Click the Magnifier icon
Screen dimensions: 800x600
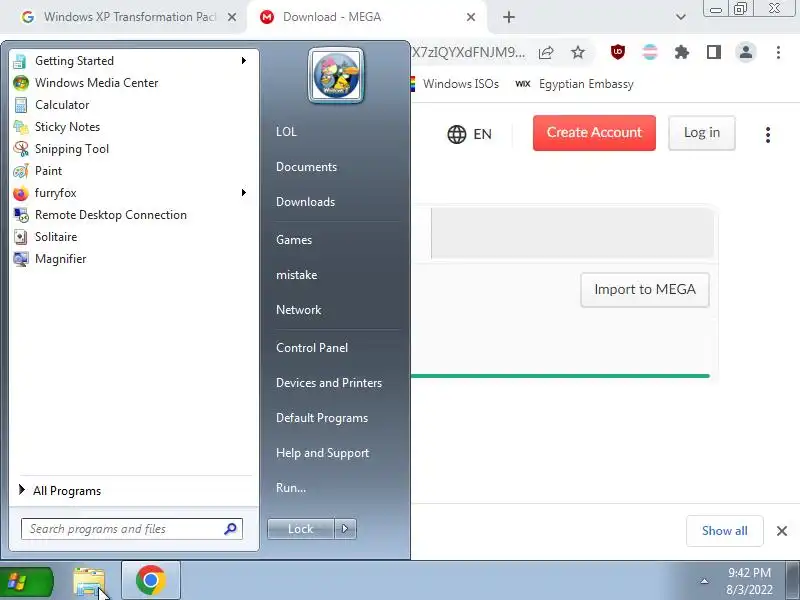[21, 259]
